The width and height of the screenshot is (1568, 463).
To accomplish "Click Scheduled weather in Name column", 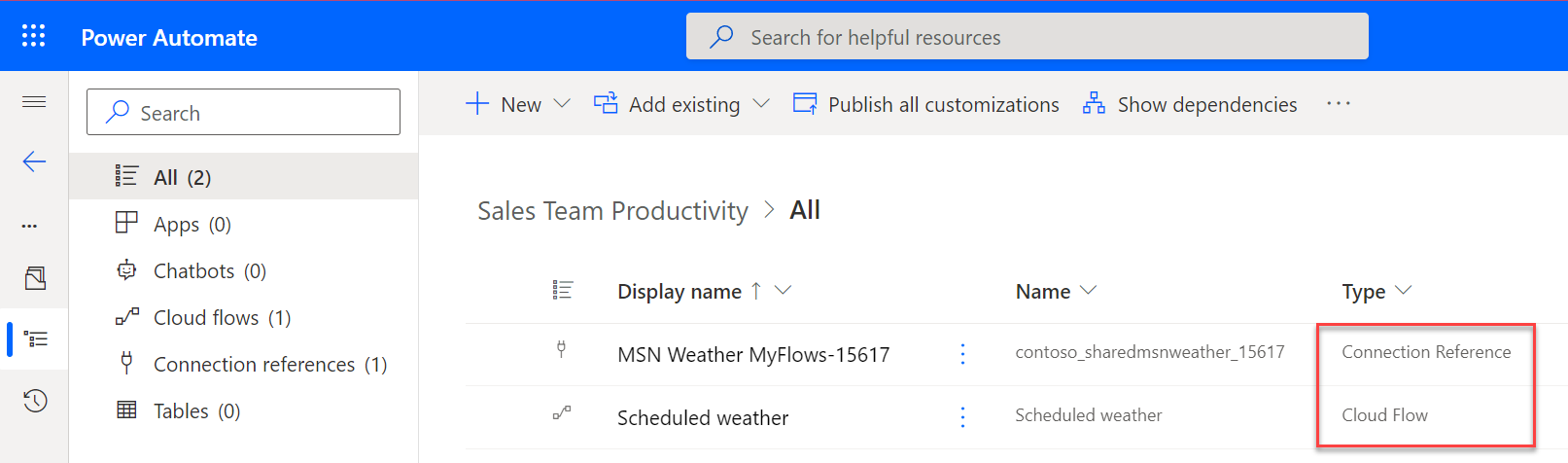I will click(1089, 415).
